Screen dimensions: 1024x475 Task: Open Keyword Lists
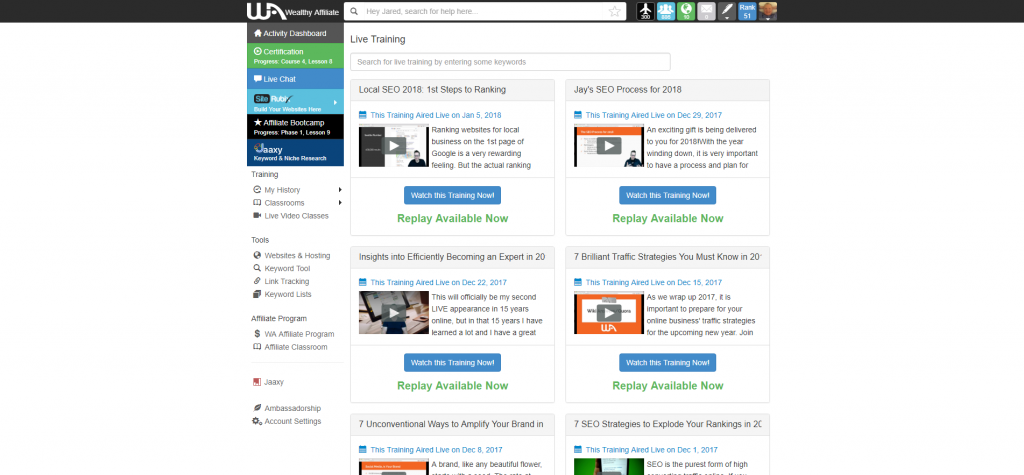(x=288, y=294)
